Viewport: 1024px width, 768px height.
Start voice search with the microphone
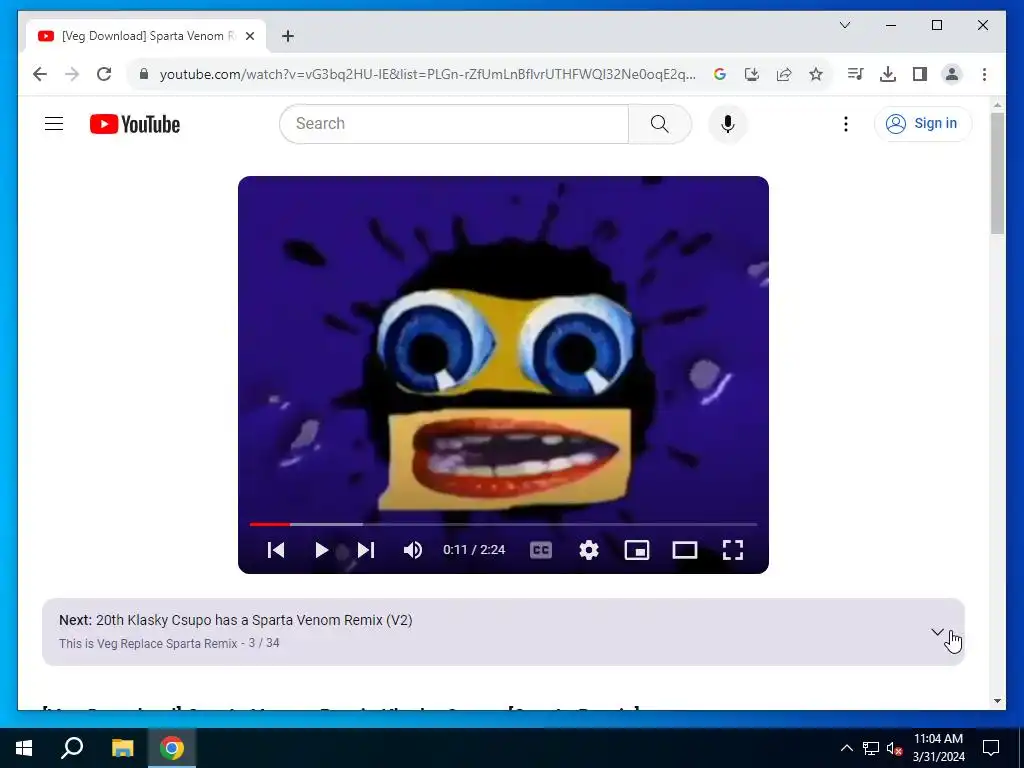(728, 123)
